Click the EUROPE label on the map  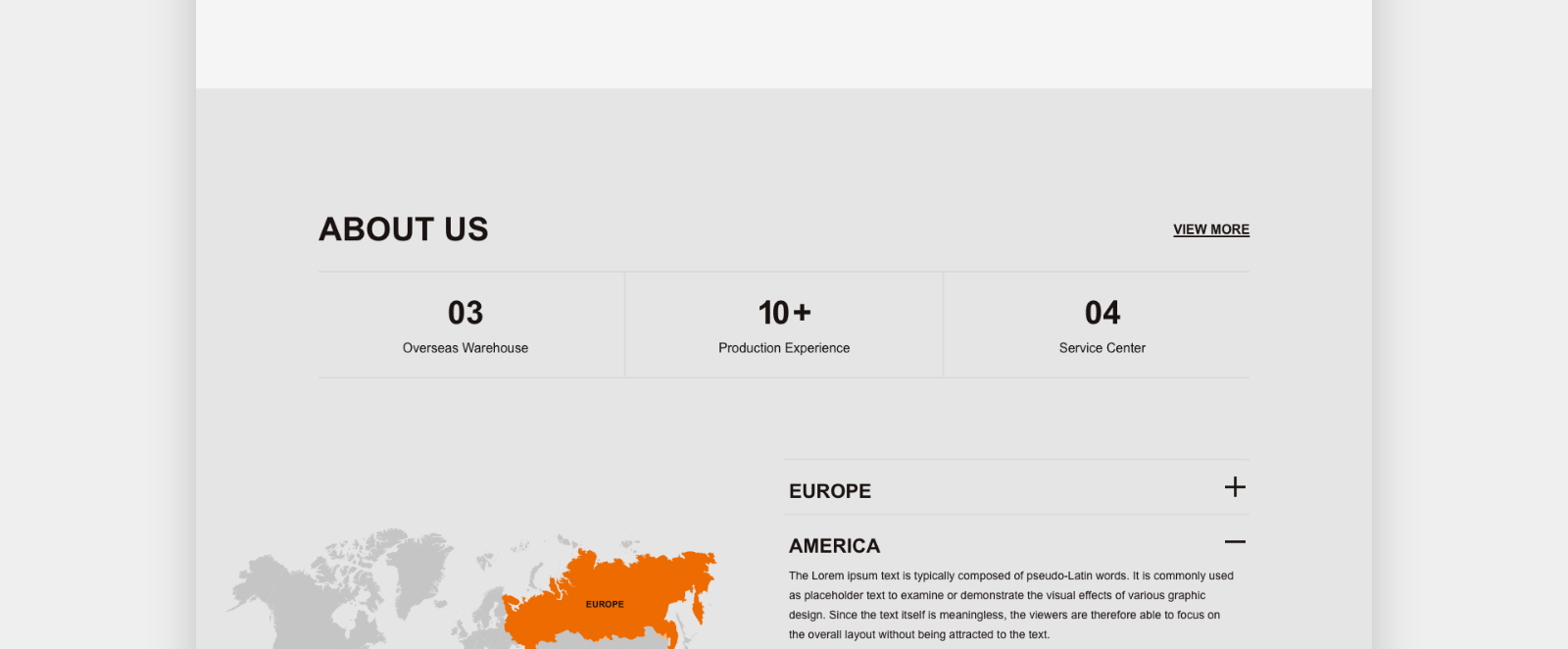605,605
